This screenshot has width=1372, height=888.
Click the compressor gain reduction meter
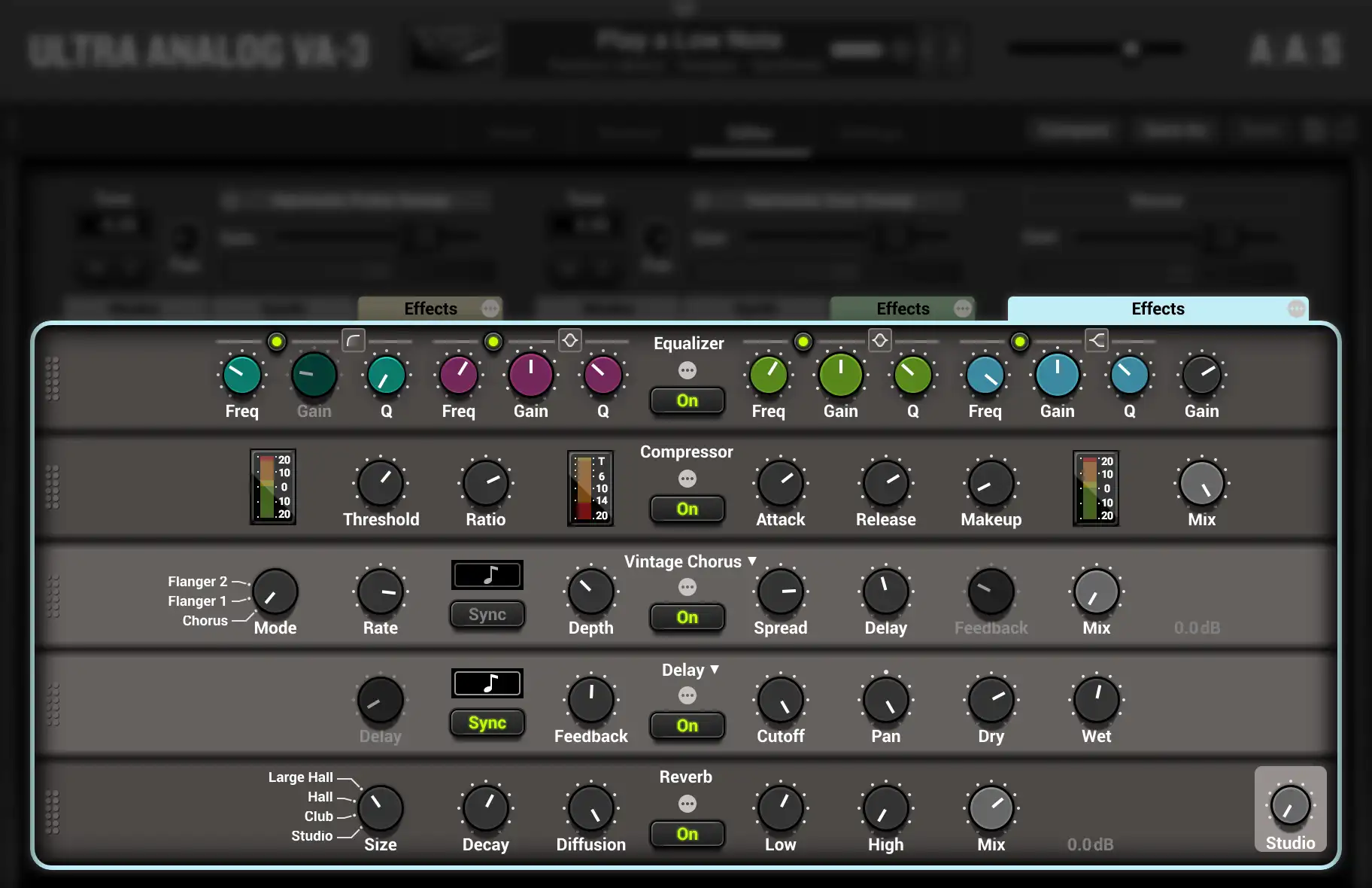[x=590, y=488]
